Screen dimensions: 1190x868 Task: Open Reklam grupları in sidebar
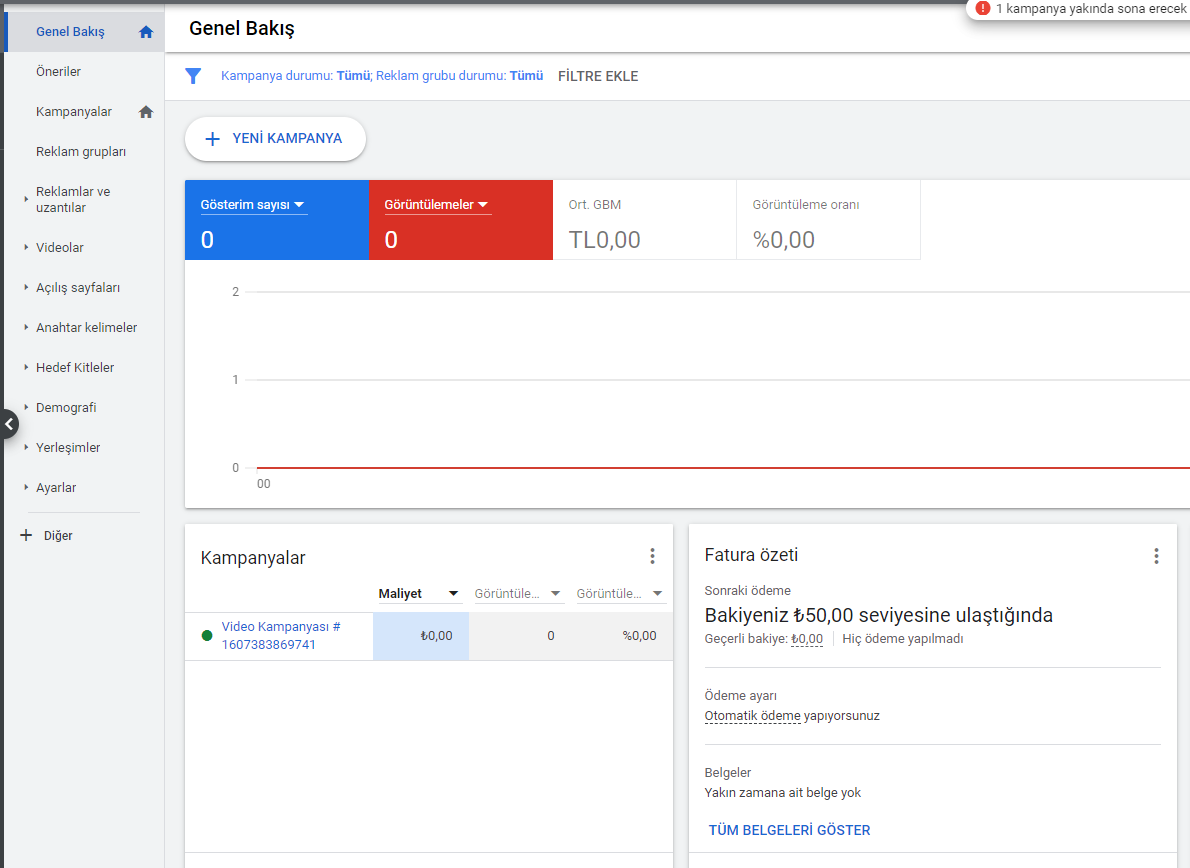click(81, 152)
